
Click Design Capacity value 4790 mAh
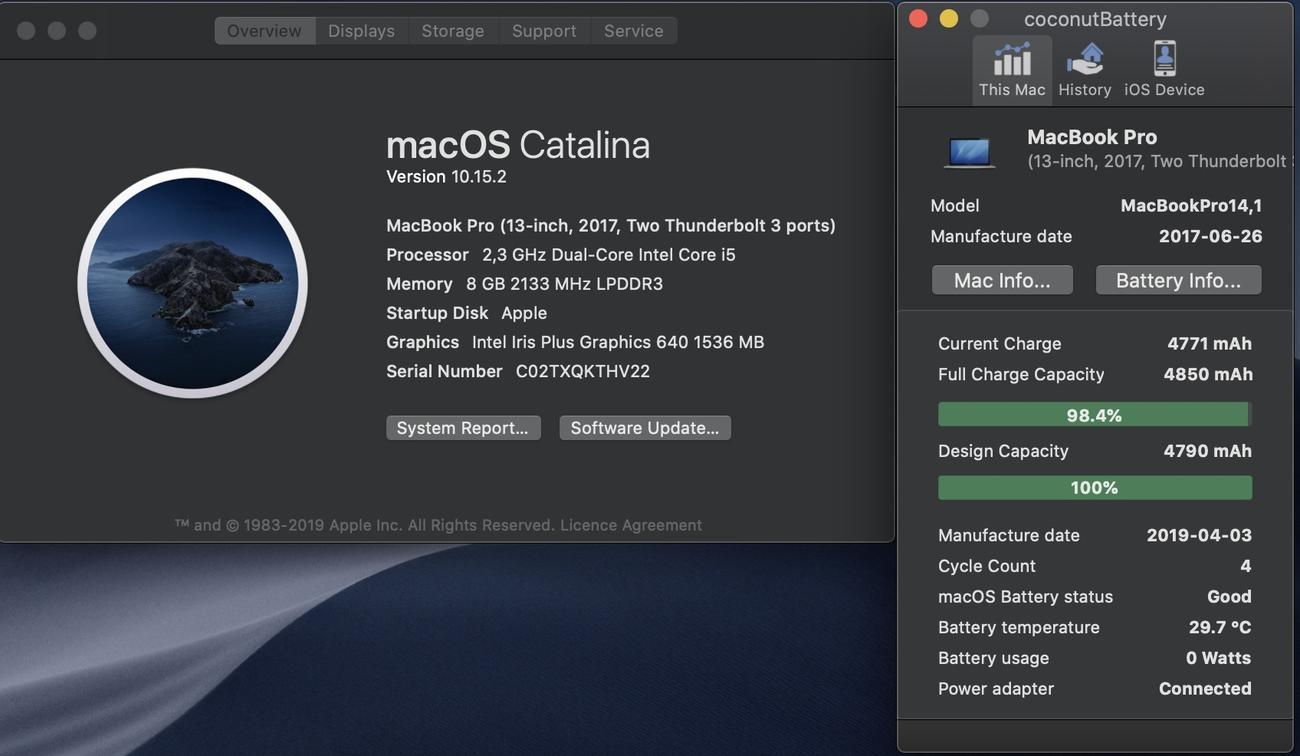coord(1208,451)
